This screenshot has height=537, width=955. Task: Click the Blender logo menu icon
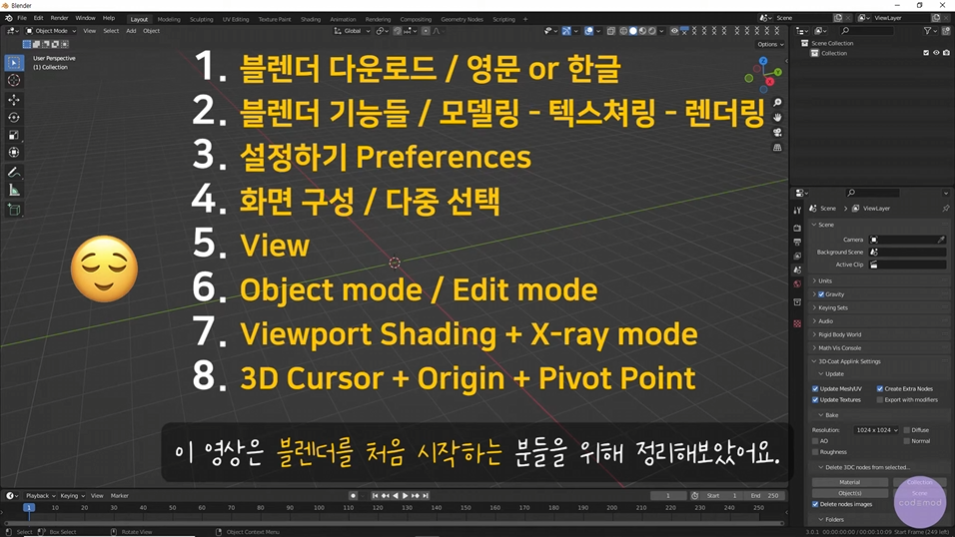click(x=9, y=18)
